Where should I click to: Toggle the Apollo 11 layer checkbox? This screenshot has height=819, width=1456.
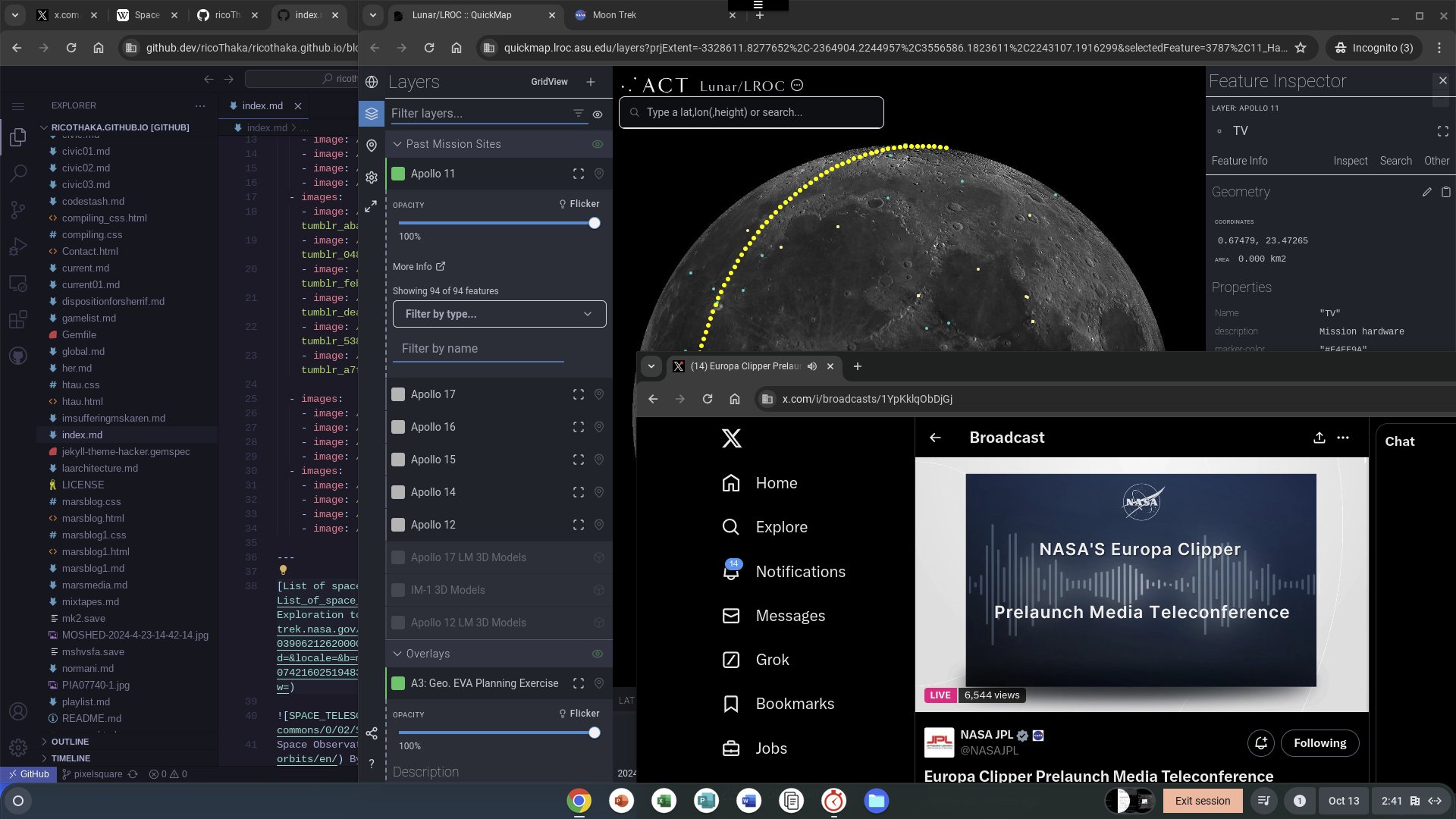coord(398,174)
